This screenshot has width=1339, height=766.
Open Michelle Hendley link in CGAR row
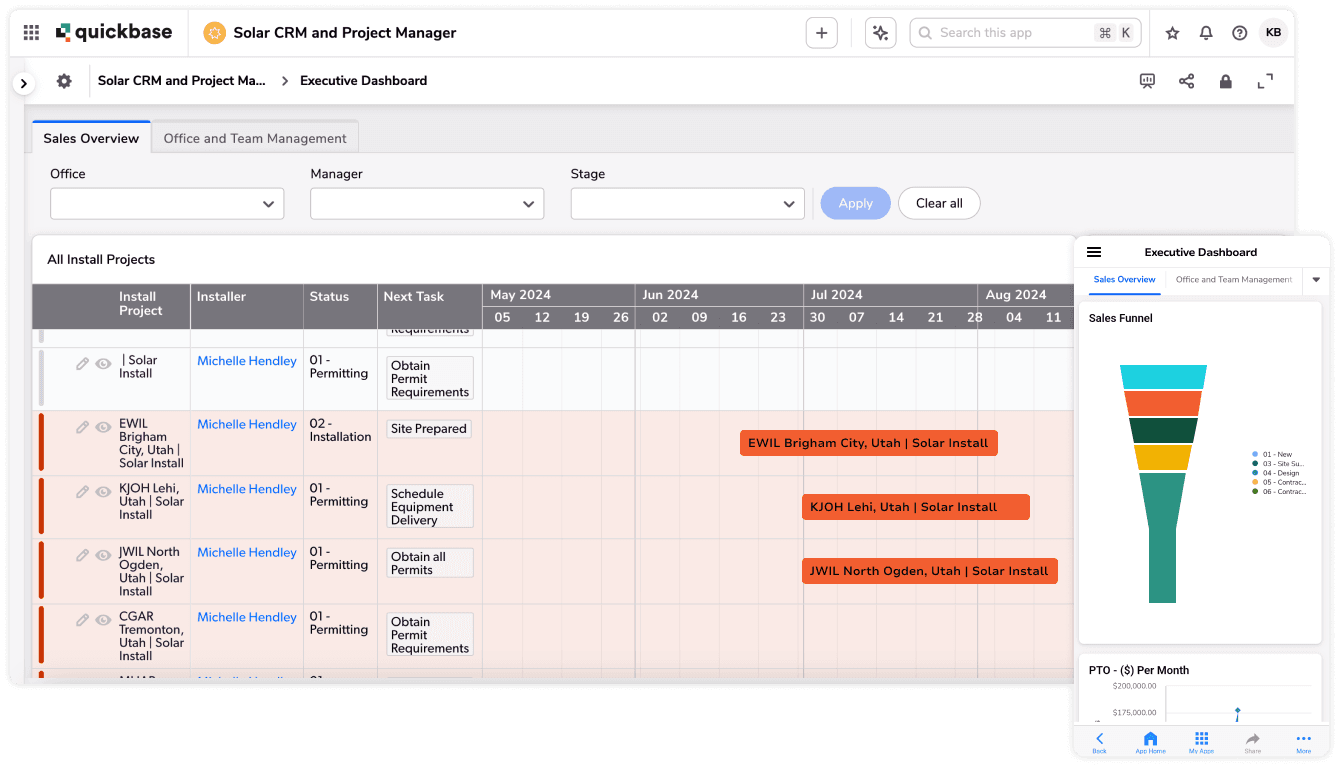(x=247, y=617)
